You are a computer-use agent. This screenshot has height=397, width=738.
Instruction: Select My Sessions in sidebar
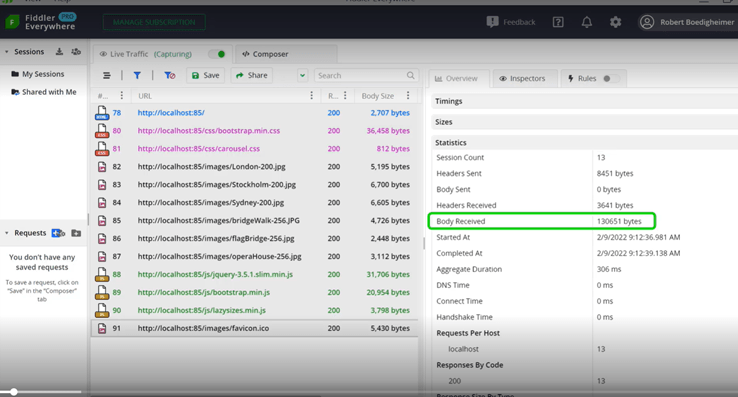coord(43,74)
